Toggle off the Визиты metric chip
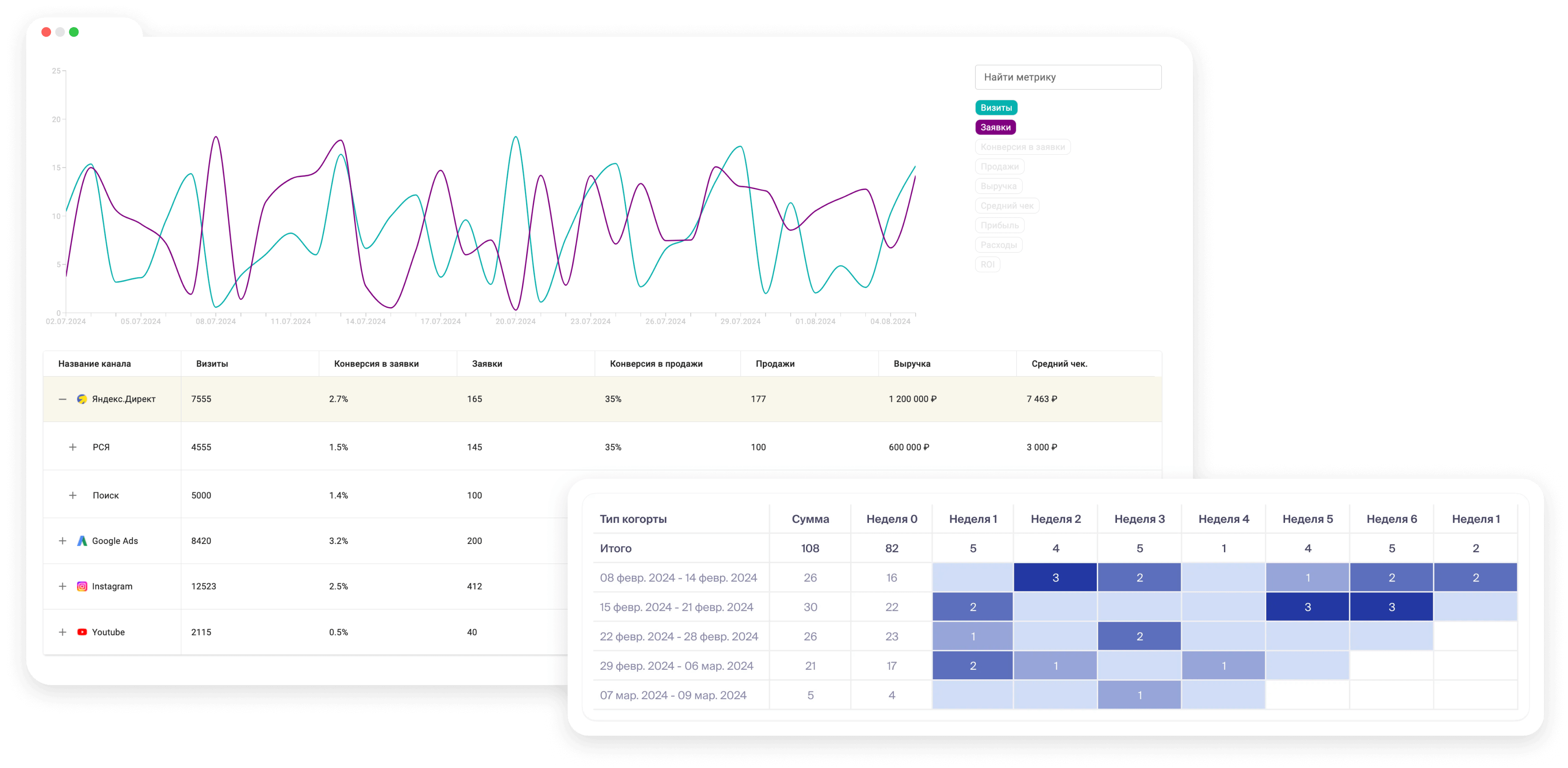1568x768 pixels. (x=996, y=107)
